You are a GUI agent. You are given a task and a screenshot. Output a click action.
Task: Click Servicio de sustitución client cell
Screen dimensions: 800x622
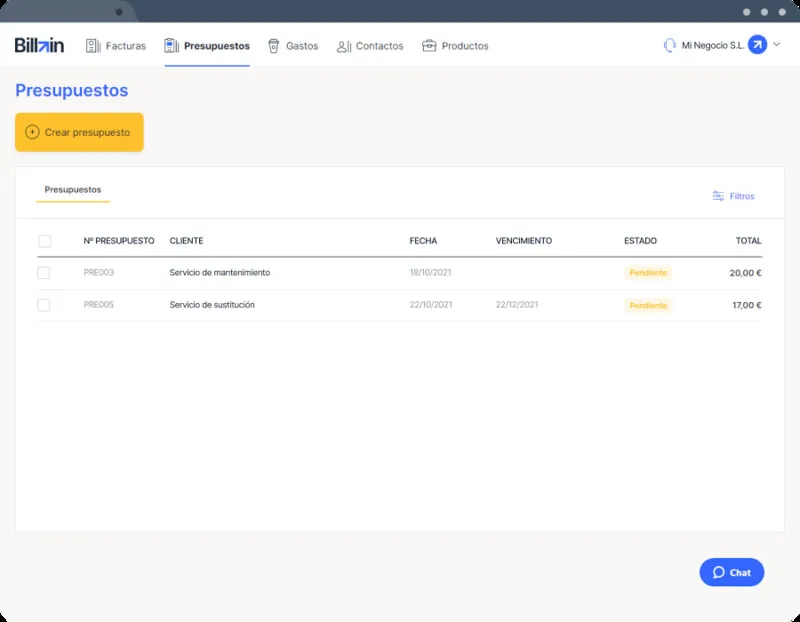[x=212, y=305]
